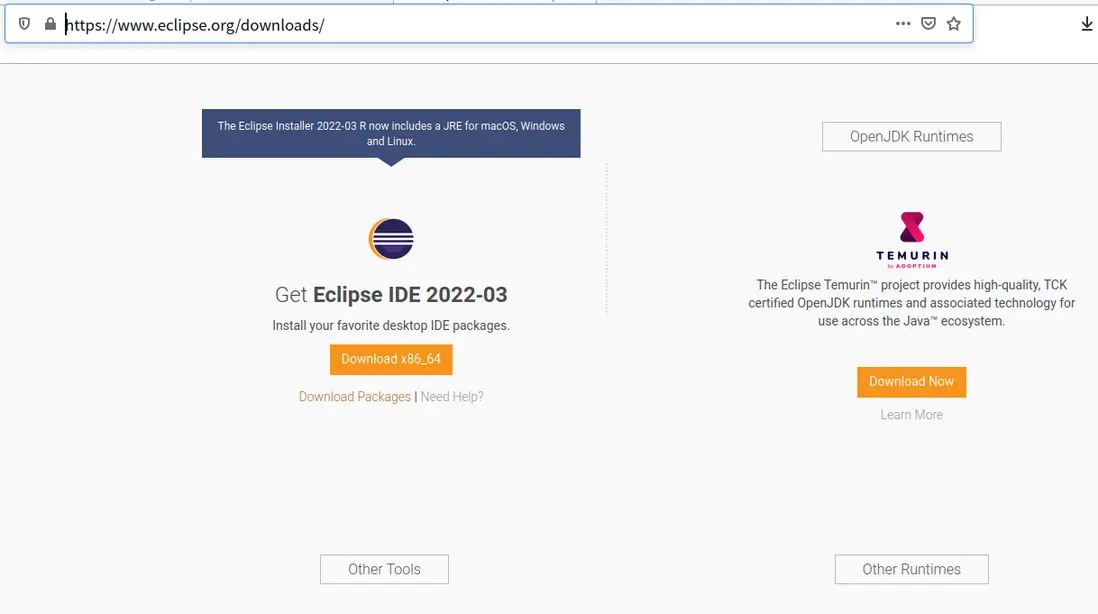Open the site security padlock info
This screenshot has width=1098, height=614.
pos(50,24)
